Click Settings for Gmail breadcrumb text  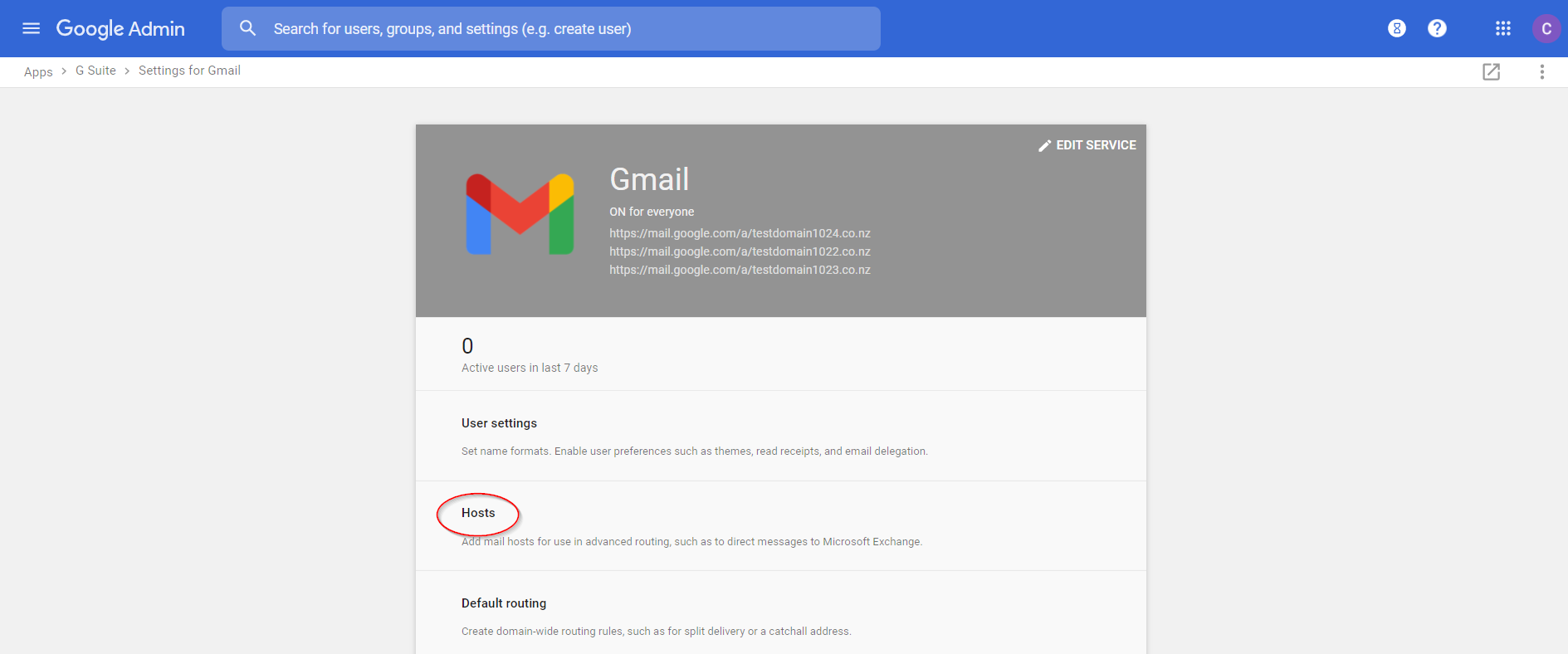[x=189, y=71]
